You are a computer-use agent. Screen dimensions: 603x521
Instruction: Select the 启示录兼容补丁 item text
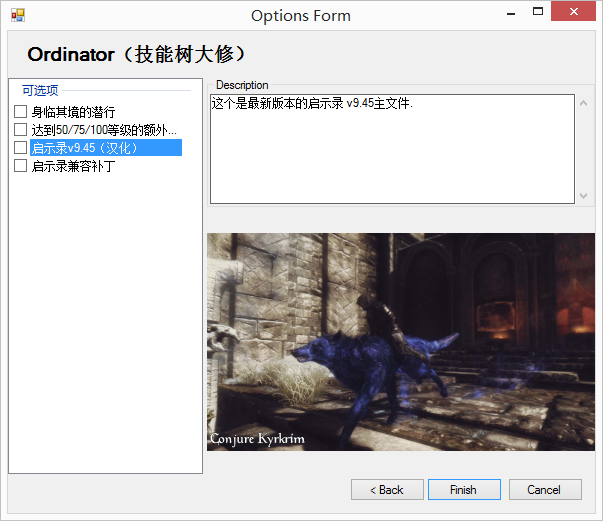(x=73, y=166)
